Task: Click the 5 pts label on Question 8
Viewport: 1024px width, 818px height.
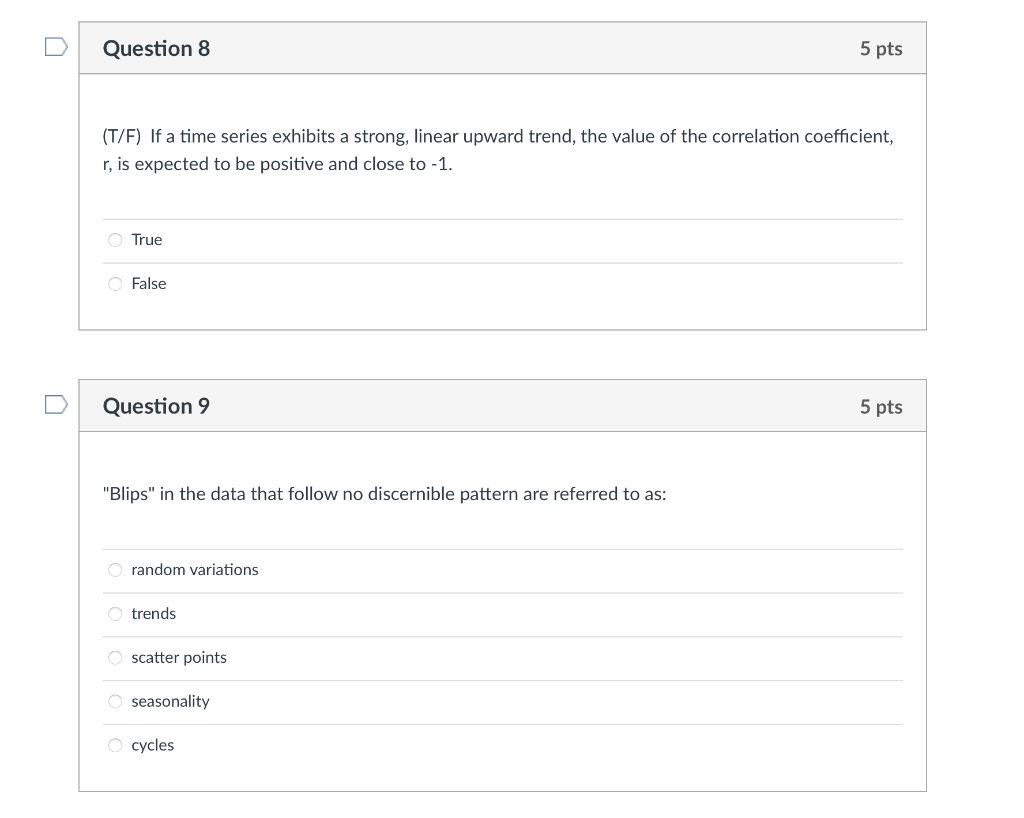Action: [881, 47]
